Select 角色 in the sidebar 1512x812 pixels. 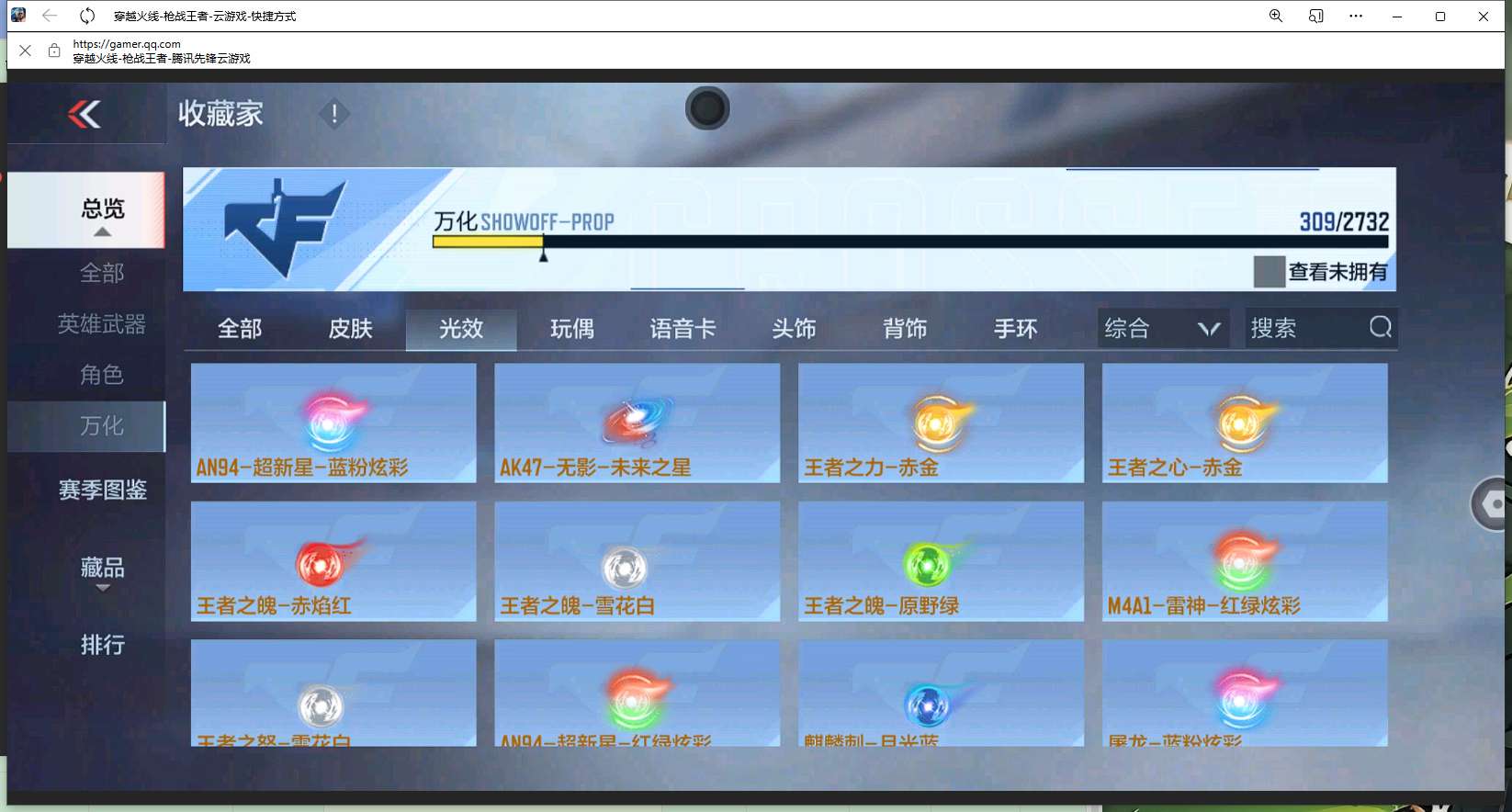click(x=102, y=374)
